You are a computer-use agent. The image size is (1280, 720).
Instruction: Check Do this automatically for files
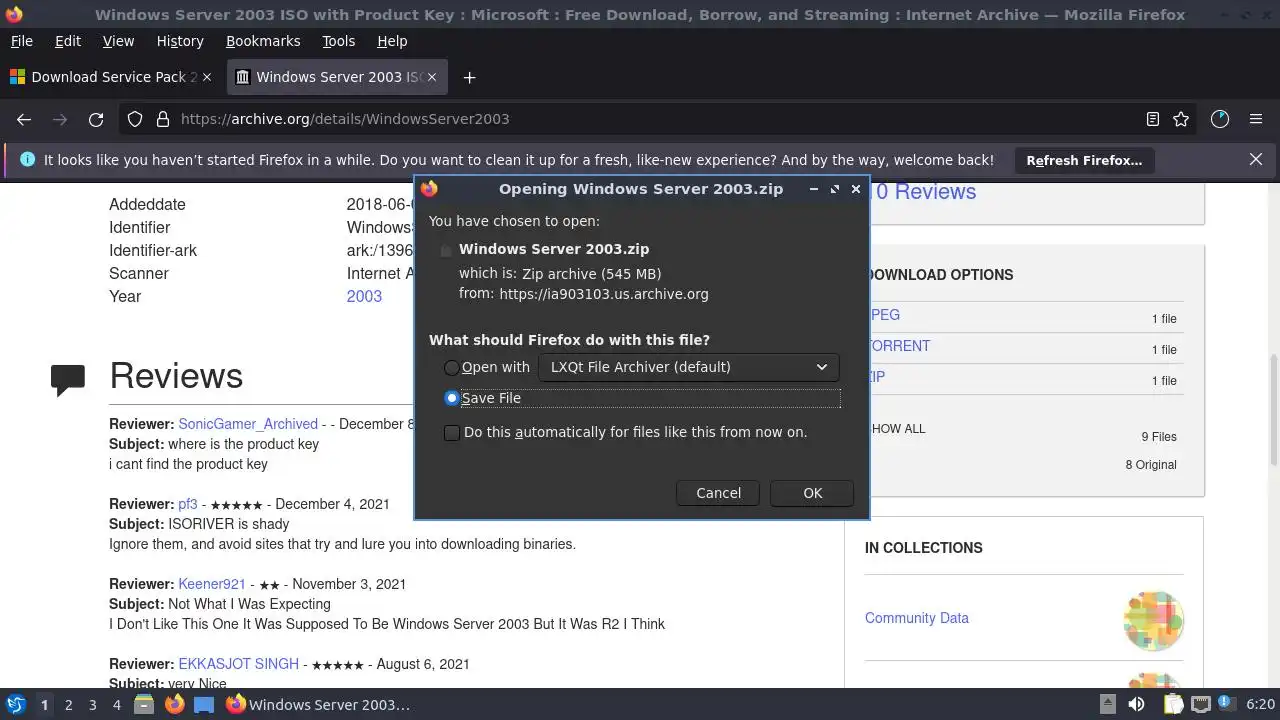click(x=452, y=432)
